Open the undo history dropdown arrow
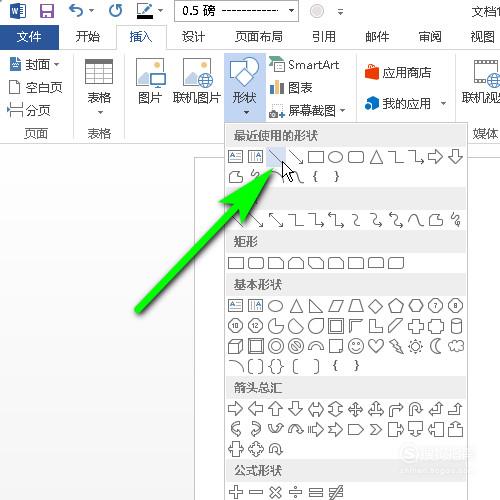The image size is (500, 500). pyautogui.click(x=91, y=11)
